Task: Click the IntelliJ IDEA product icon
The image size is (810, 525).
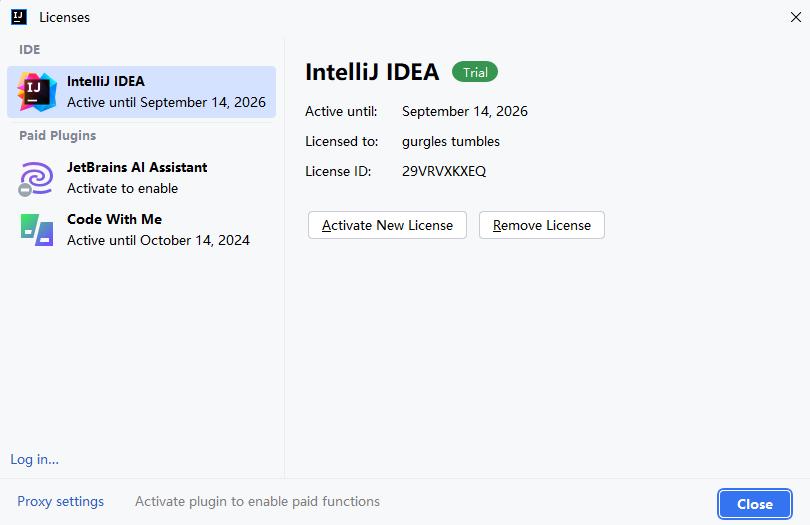Action: click(x=37, y=92)
